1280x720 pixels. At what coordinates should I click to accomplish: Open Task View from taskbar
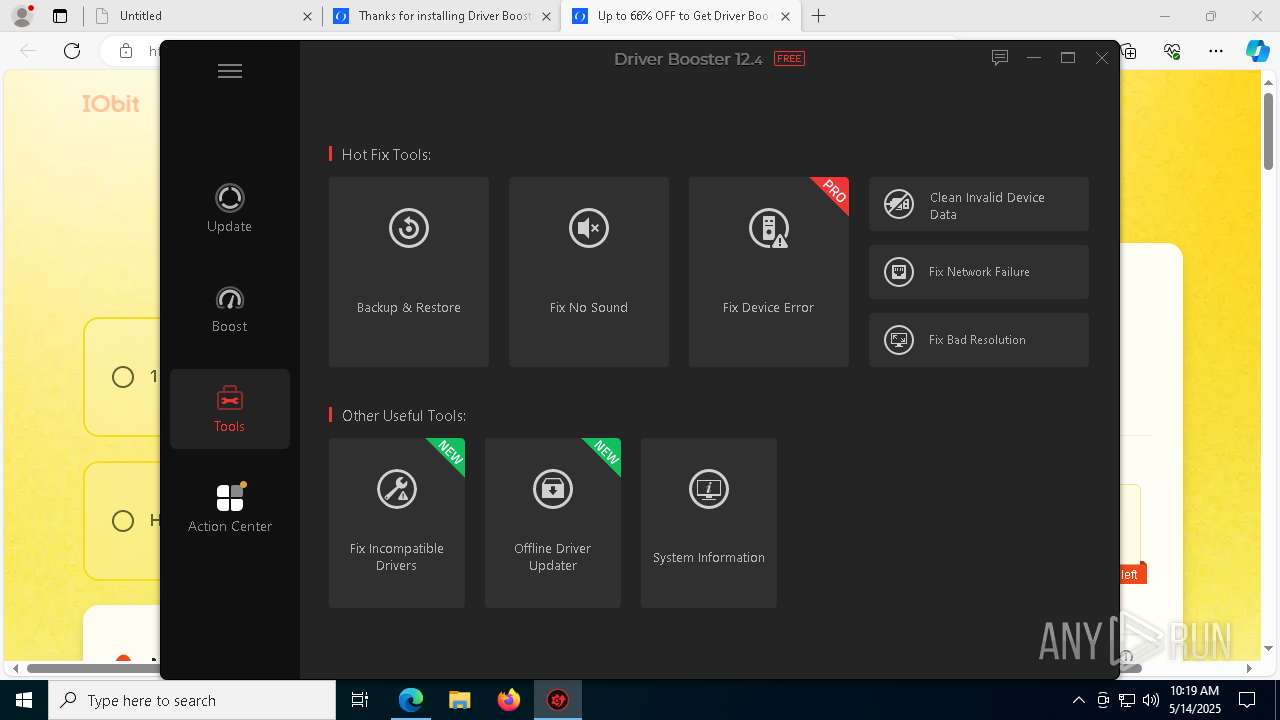[x=360, y=700]
